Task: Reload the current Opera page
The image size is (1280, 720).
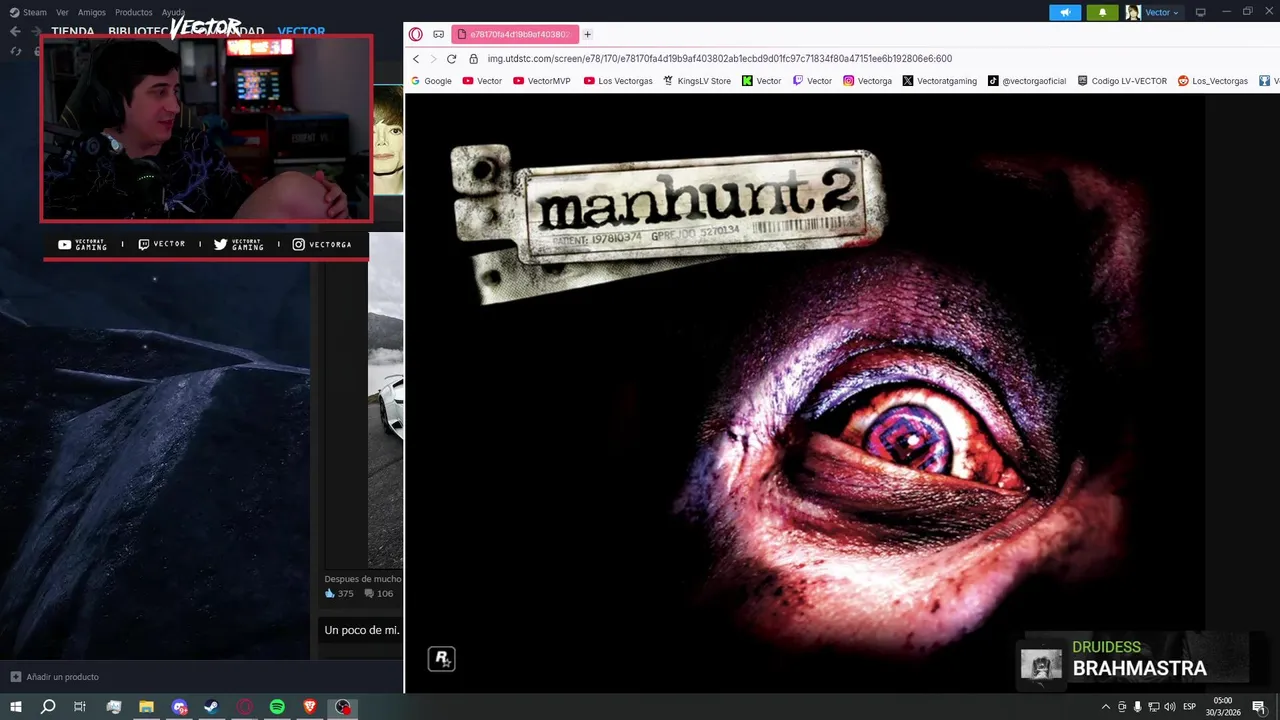Action: click(x=451, y=59)
